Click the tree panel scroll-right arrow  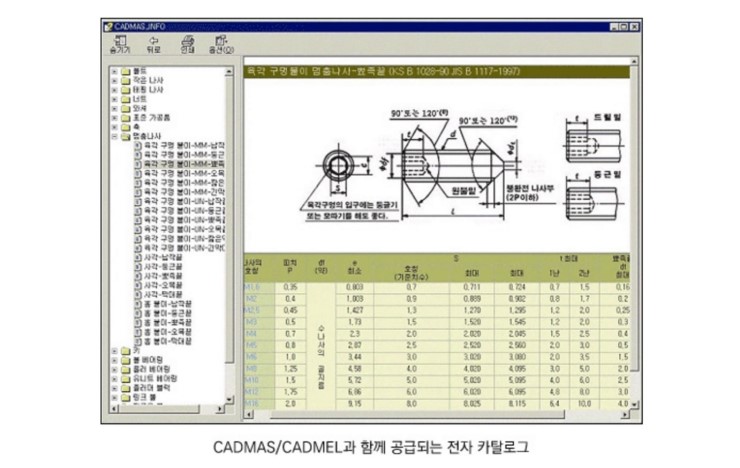[220, 409]
